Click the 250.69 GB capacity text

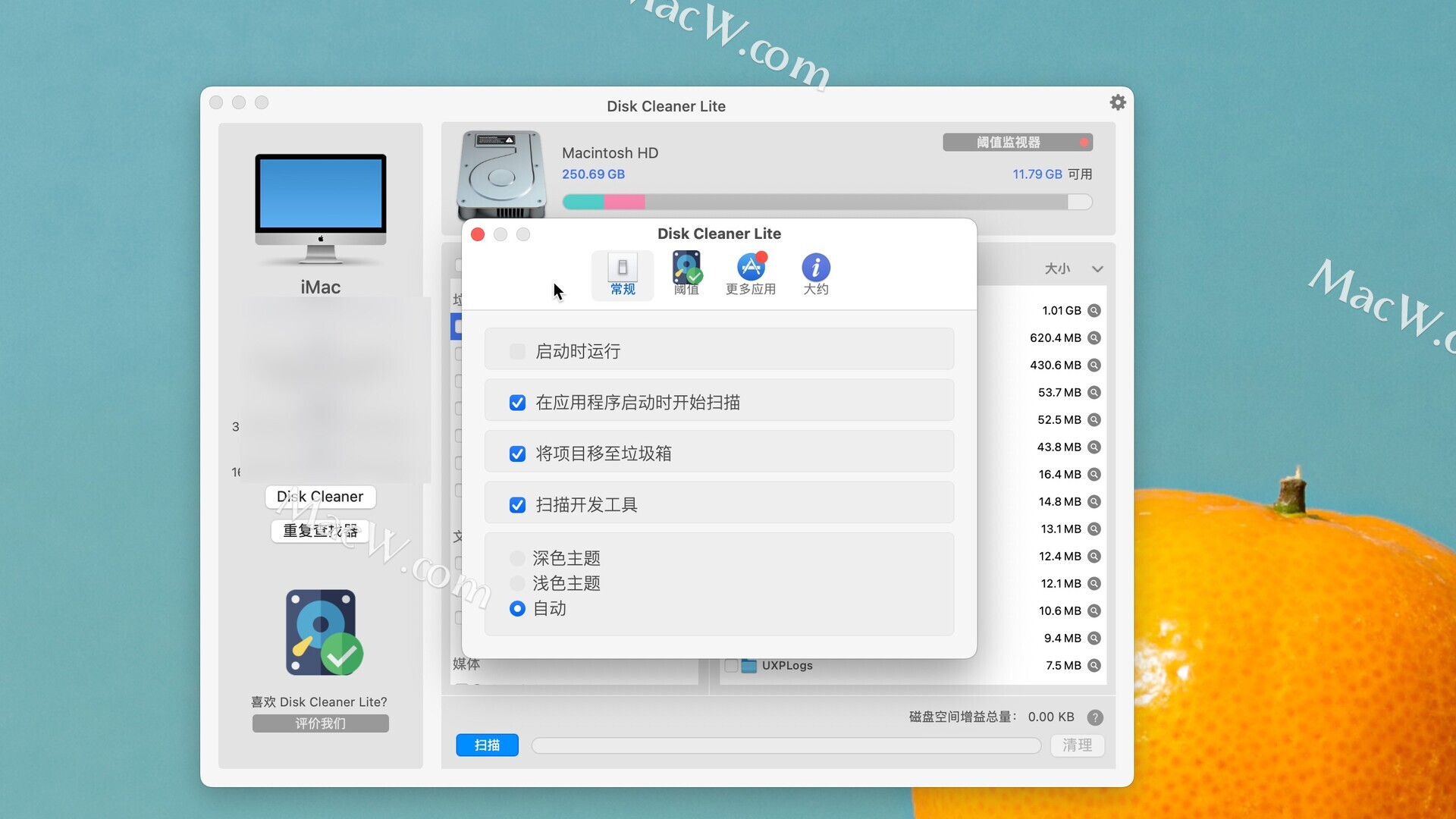point(593,174)
